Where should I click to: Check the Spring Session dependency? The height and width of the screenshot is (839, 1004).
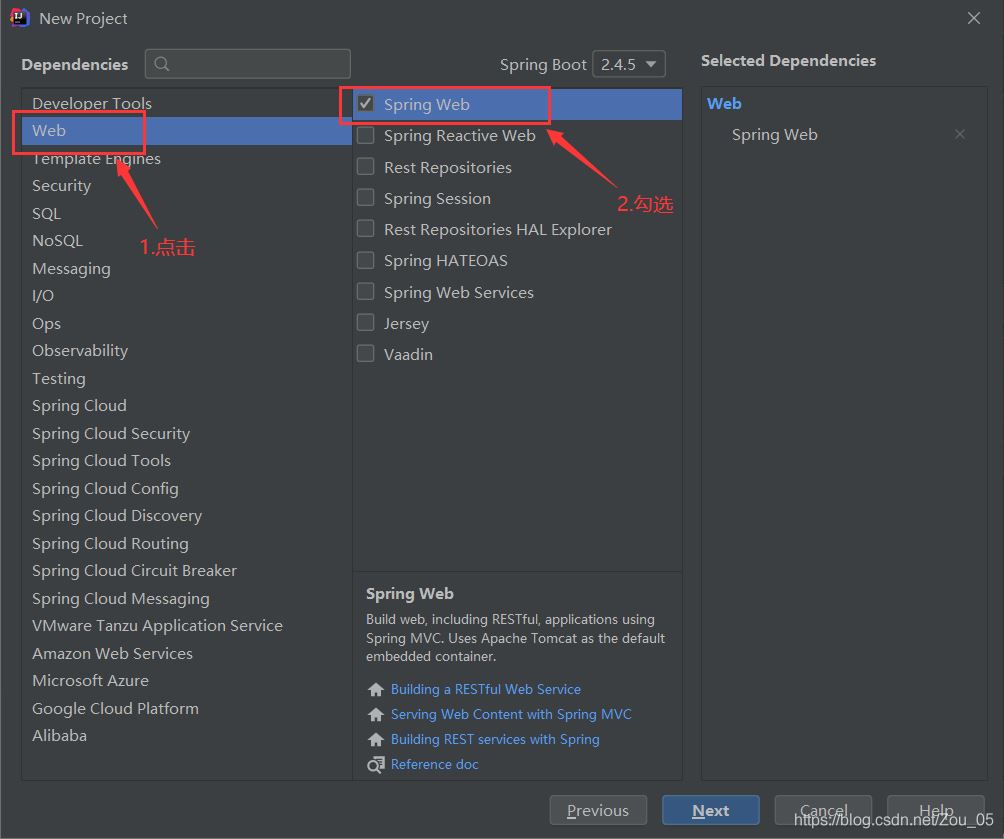point(366,198)
